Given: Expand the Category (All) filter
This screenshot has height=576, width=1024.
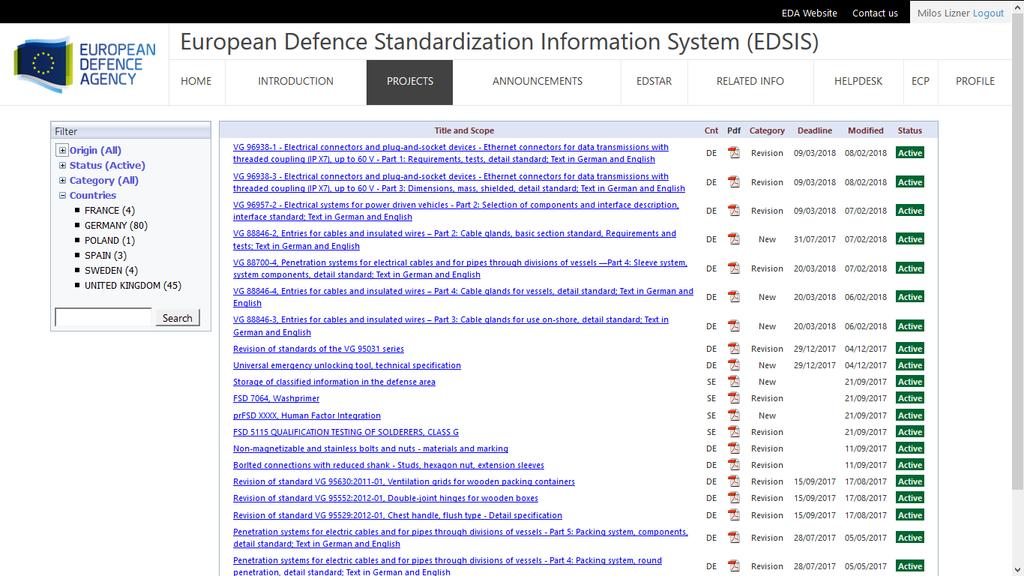Looking at the screenshot, I should 62,180.
